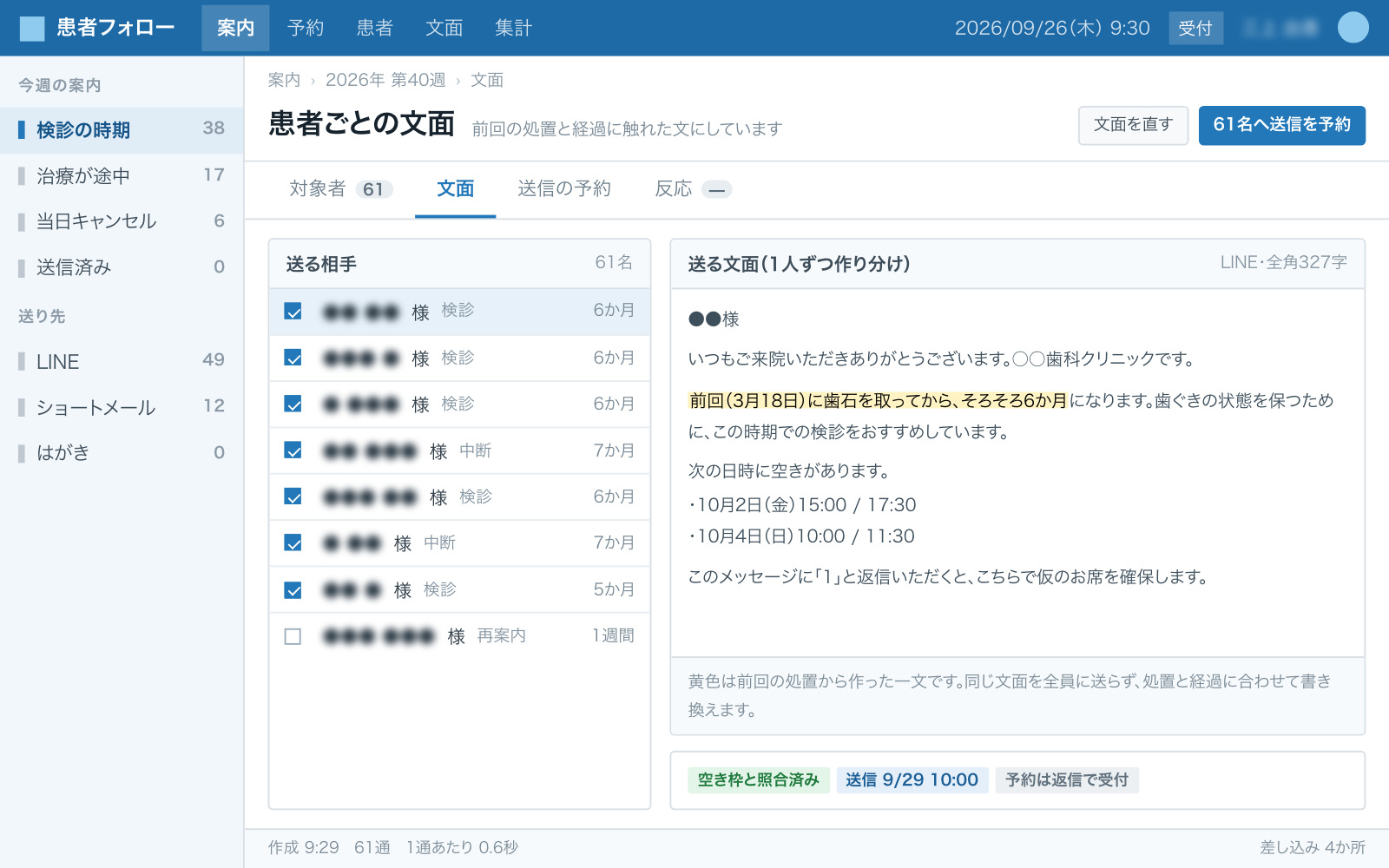Open the 案内 top menu
The image size is (1389, 868).
tap(235, 28)
